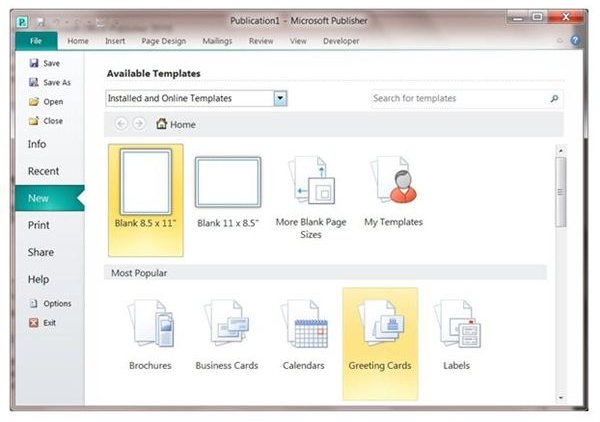Select the Business Cards template icon
600x422 pixels.
[227, 323]
